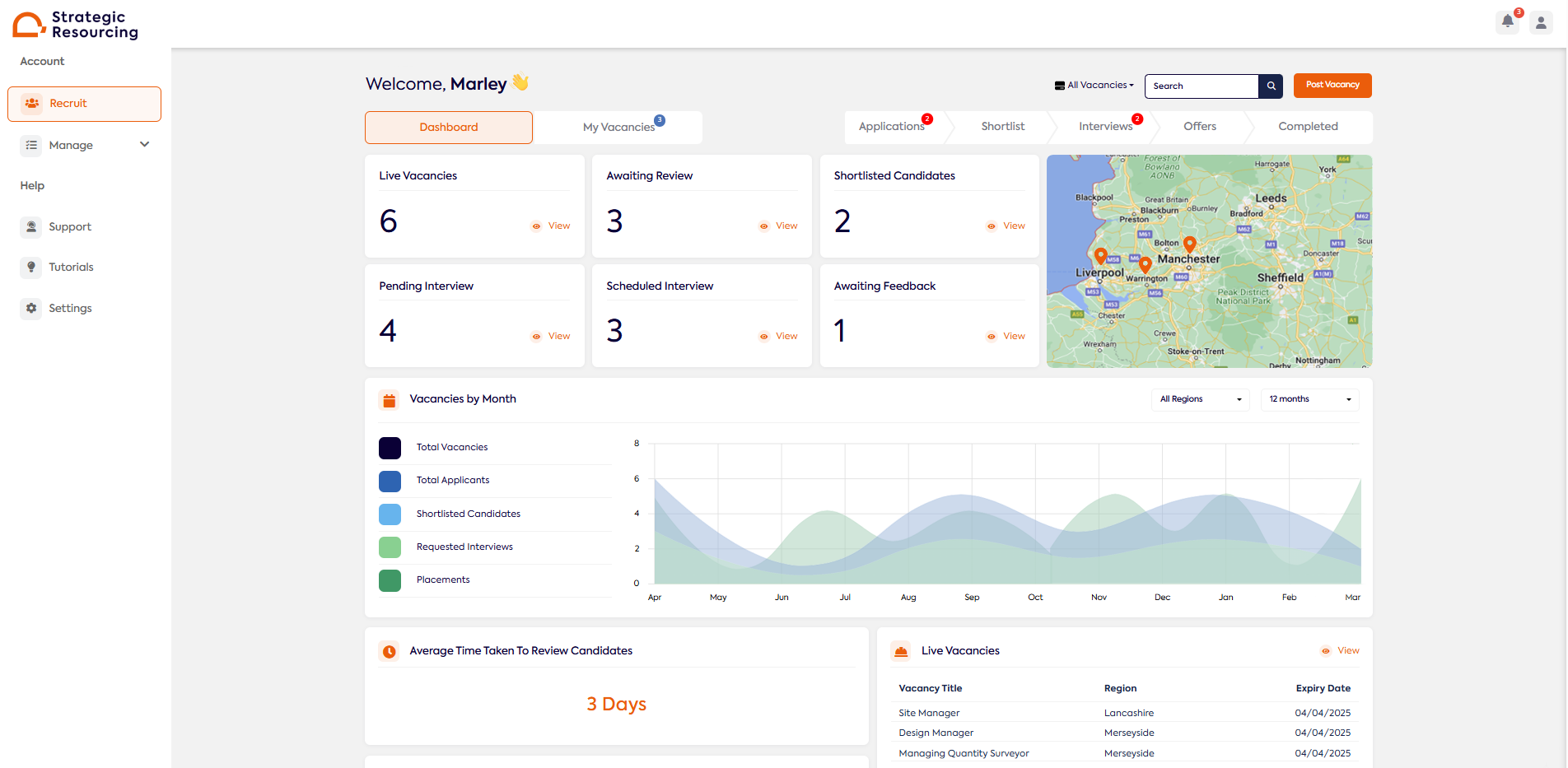Go to the Interviews stage tab

1105,127
